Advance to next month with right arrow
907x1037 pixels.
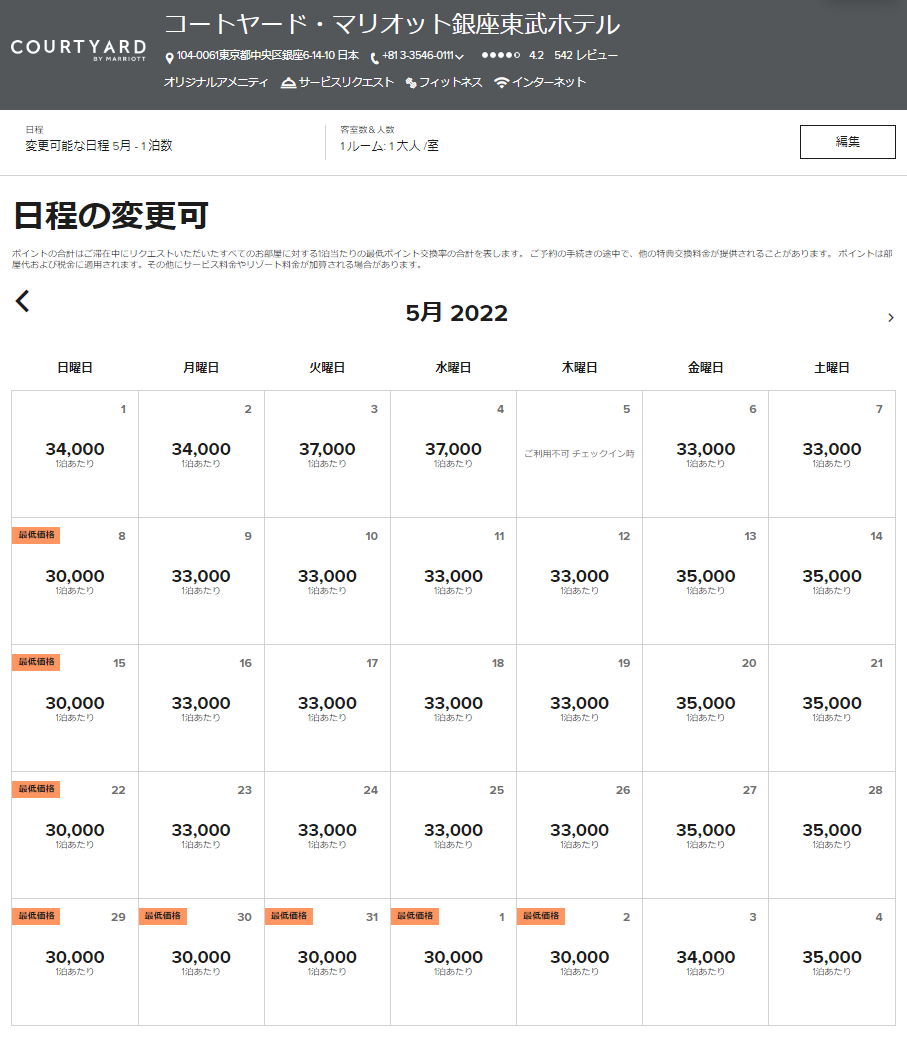(x=890, y=318)
